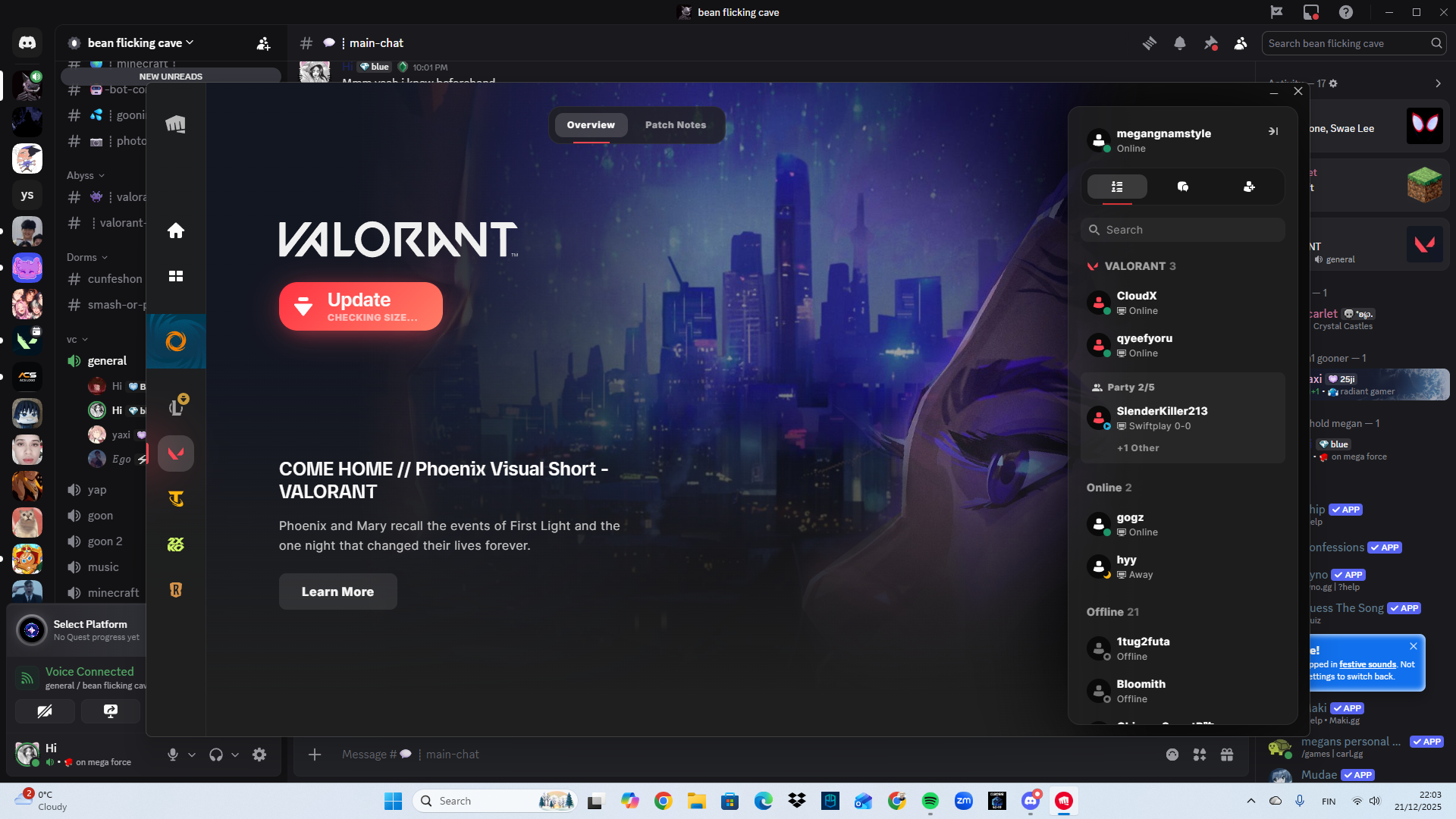
Task: Collapse the Riot social panel arrow
Action: pyautogui.click(x=1273, y=131)
